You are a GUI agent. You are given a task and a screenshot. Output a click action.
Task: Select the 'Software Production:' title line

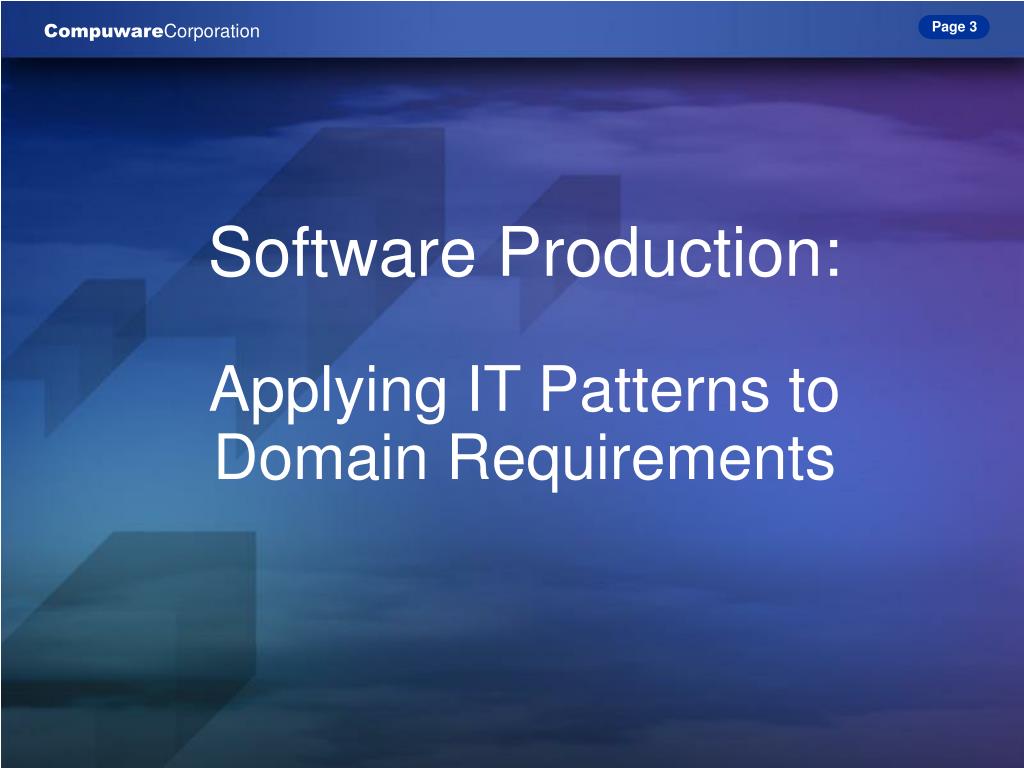tap(525, 252)
